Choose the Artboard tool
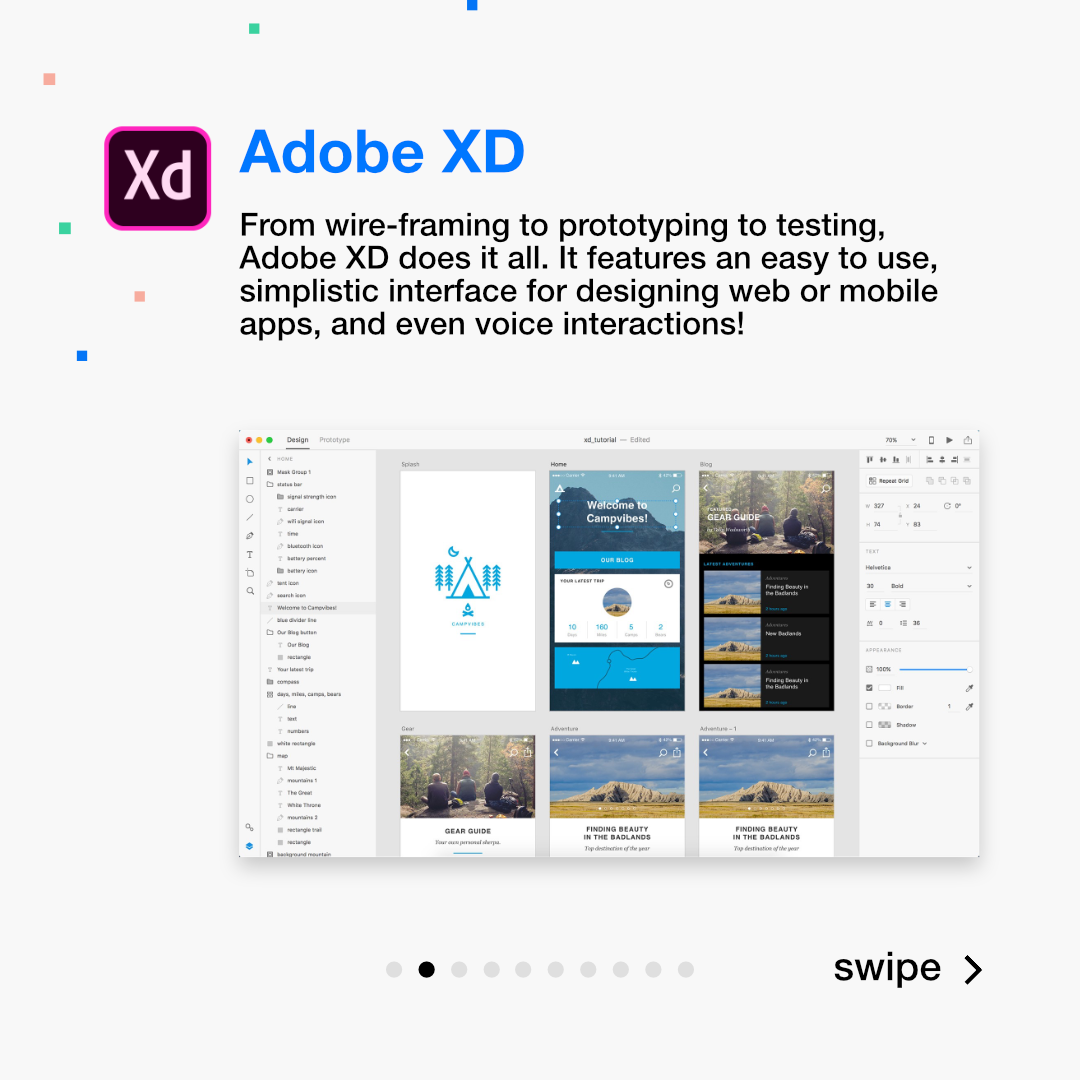 [x=250, y=573]
